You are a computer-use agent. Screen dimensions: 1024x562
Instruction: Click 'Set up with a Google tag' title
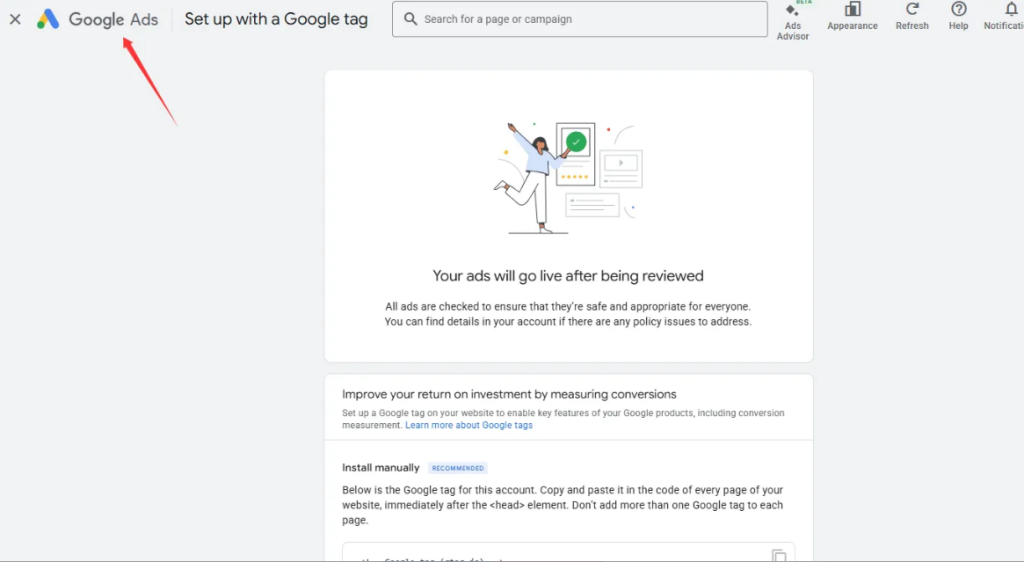[x=276, y=19]
